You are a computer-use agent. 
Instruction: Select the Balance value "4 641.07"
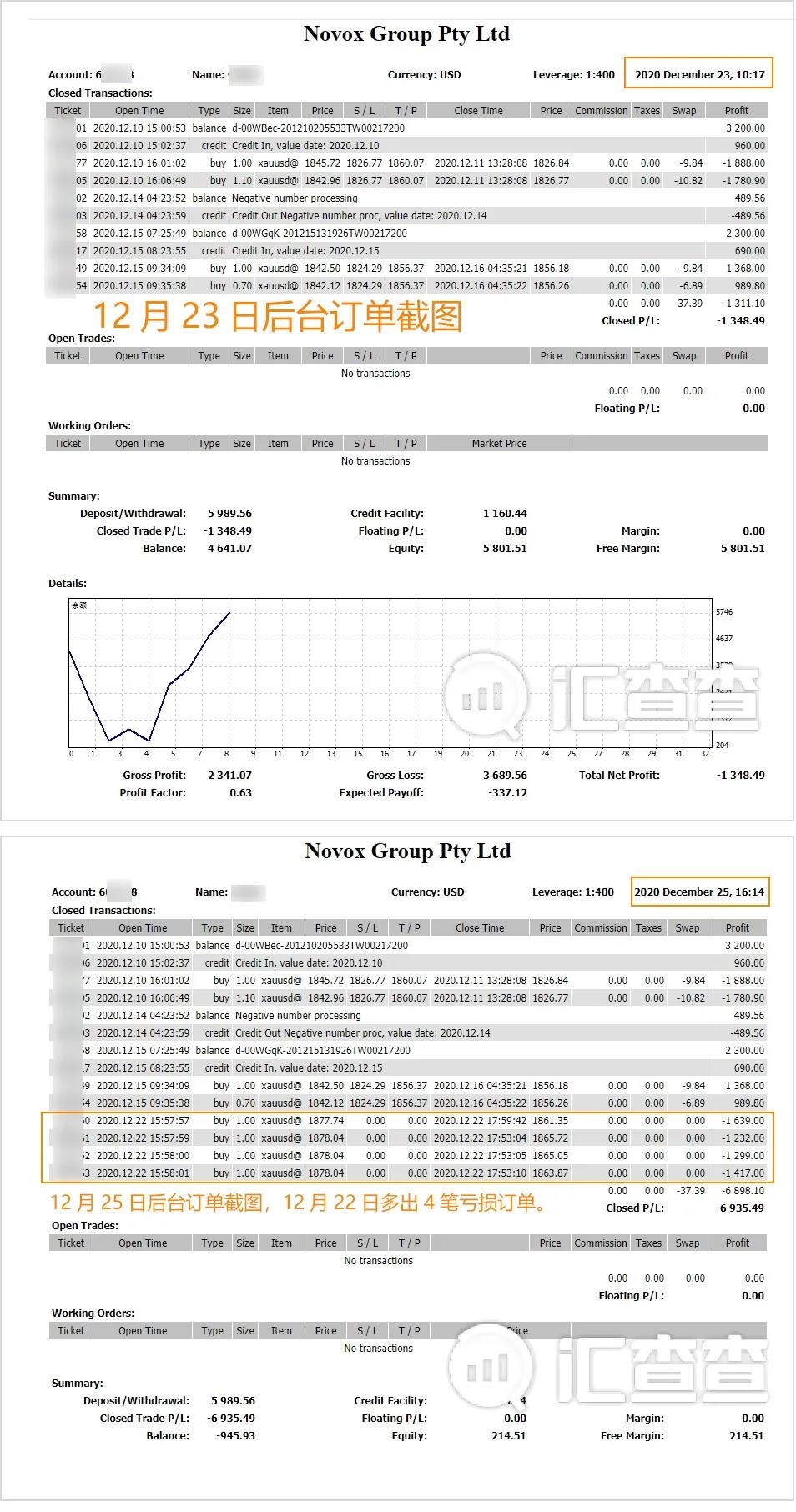[x=229, y=548]
